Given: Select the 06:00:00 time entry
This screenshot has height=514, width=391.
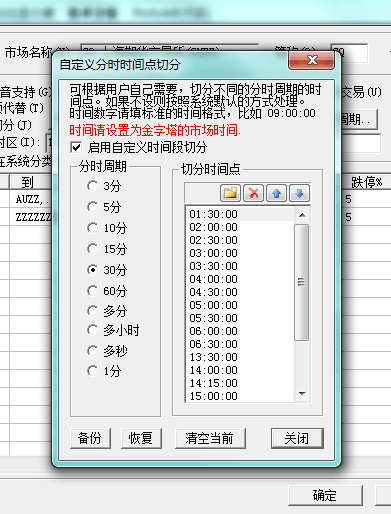Looking at the screenshot, I should [240, 331].
